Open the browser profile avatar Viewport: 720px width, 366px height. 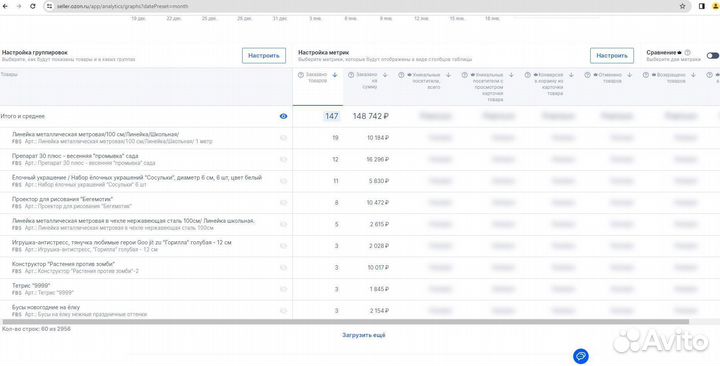pyautogui.click(x=715, y=6)
